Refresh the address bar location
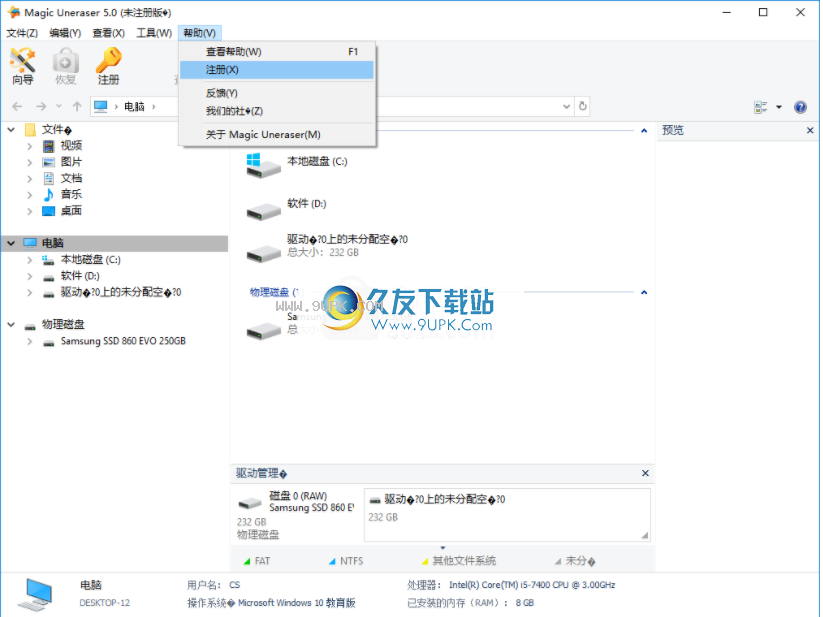Image resolution: width=823 pixels, height=617 pixels. (x=583, y=107)
